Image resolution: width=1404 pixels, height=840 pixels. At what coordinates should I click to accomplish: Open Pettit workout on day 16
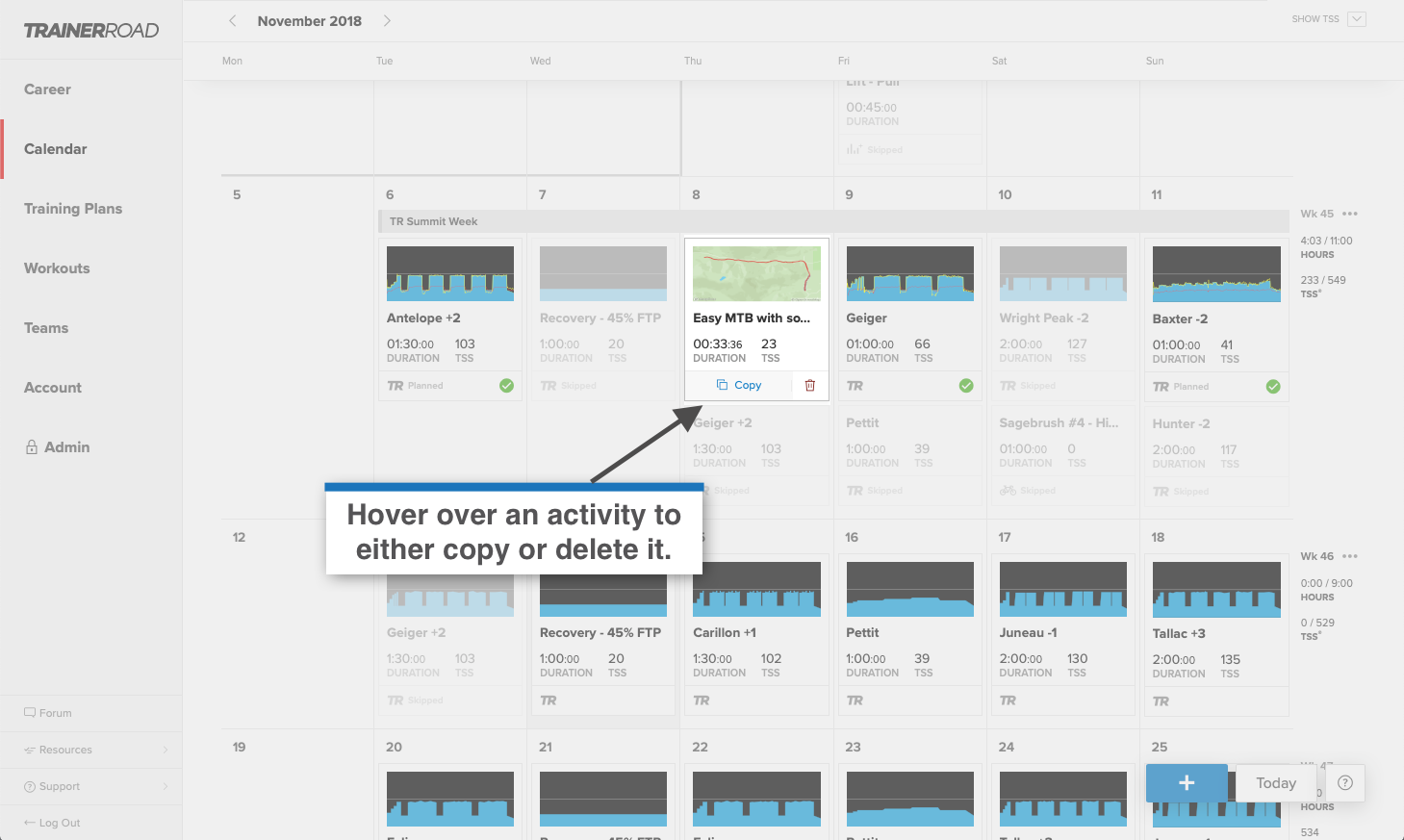[x=910, y=635]
